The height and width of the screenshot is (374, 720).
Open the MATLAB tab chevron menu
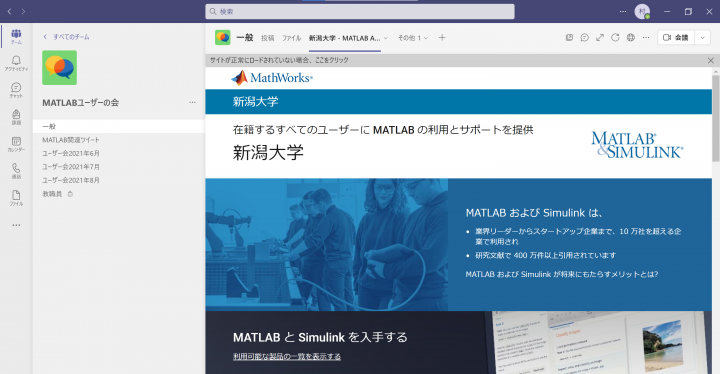pyautogui.click(x=386, y=38)
